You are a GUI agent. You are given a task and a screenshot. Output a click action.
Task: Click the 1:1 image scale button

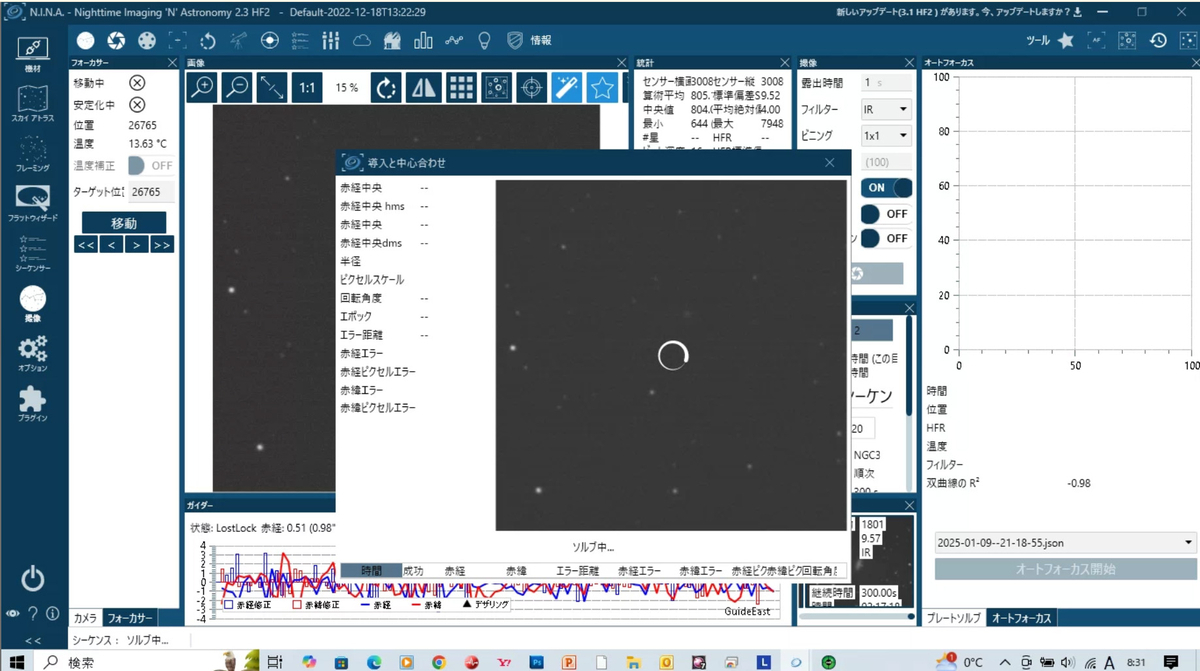point(307,88)
